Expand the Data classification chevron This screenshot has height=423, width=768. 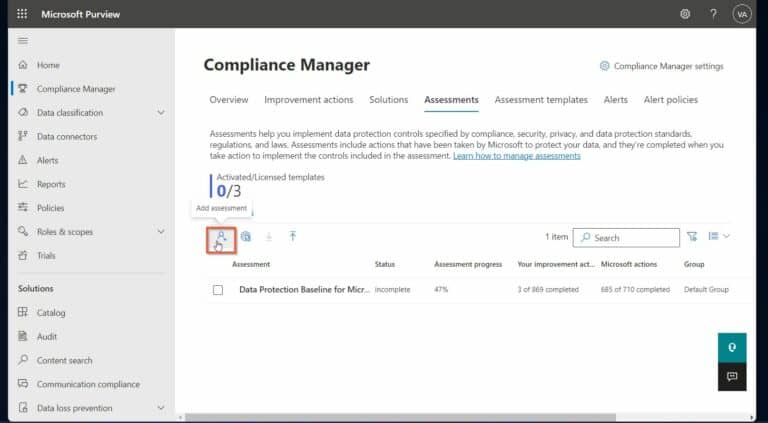(161, 113)
